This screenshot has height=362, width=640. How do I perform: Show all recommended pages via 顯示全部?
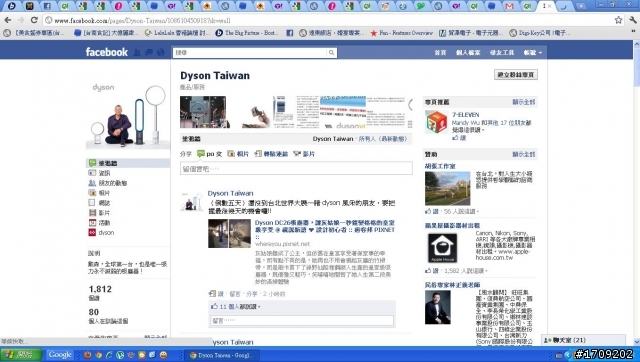click(x=524, y=102)
